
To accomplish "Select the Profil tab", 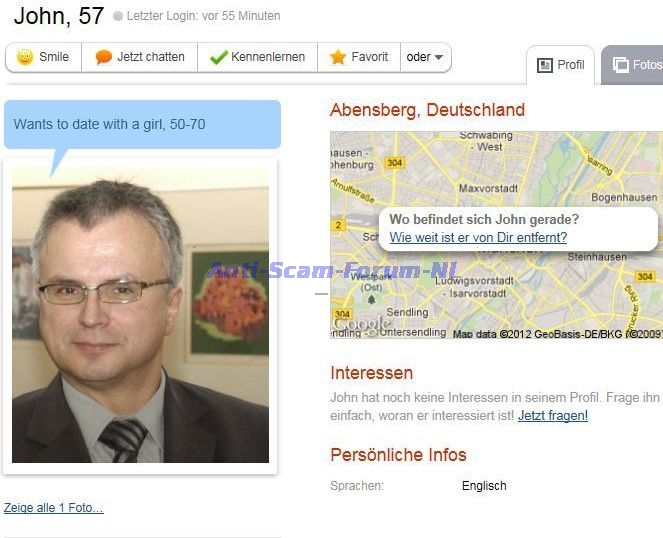I will tap(560, 65).
